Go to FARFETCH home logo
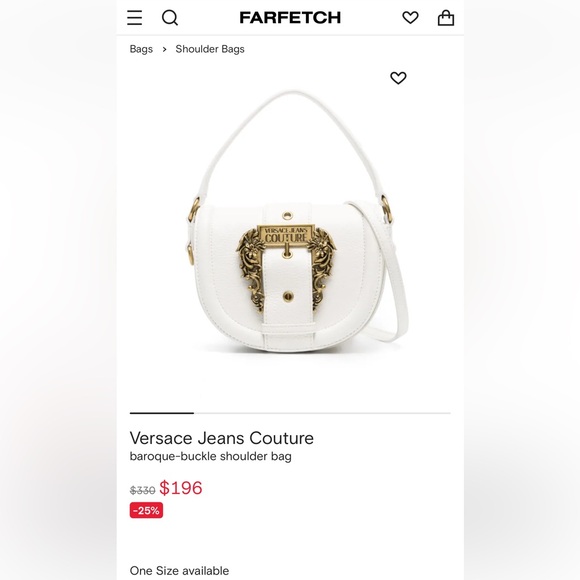The width and height of the screenshot is (580, 580). [x=290, y=17]
